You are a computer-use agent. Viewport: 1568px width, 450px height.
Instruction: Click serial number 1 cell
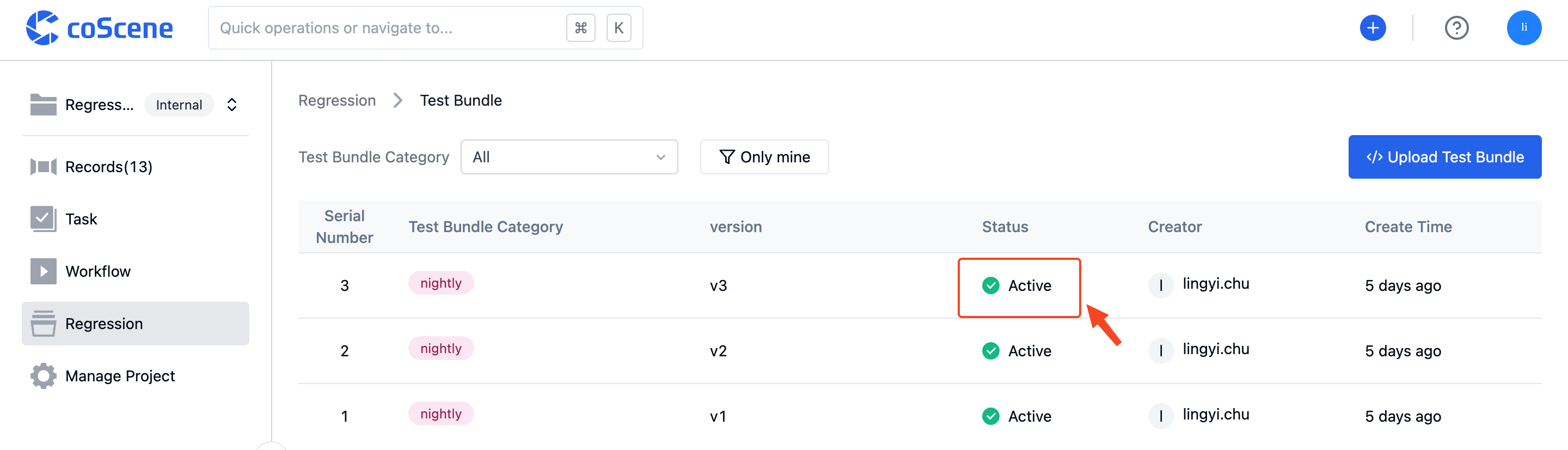[x=344, y=416]
